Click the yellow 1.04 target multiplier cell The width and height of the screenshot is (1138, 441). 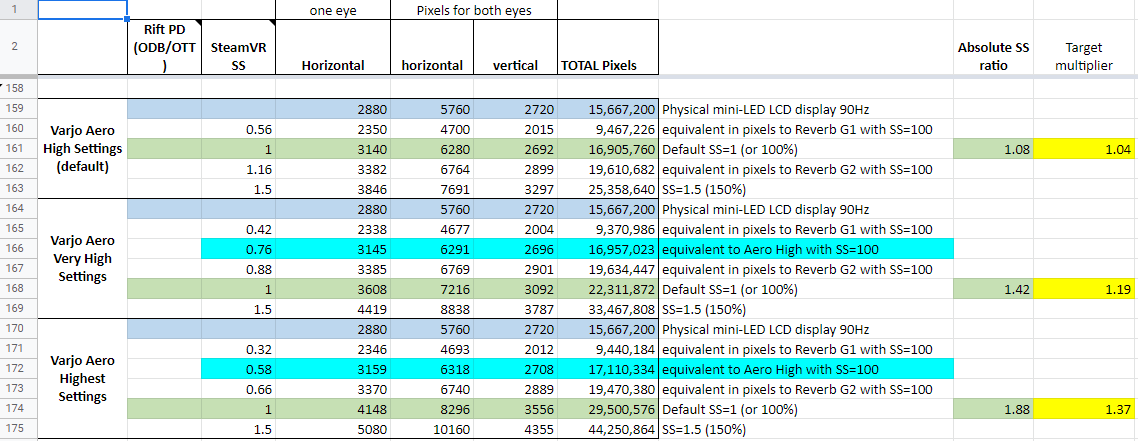tap(1084, 150)
